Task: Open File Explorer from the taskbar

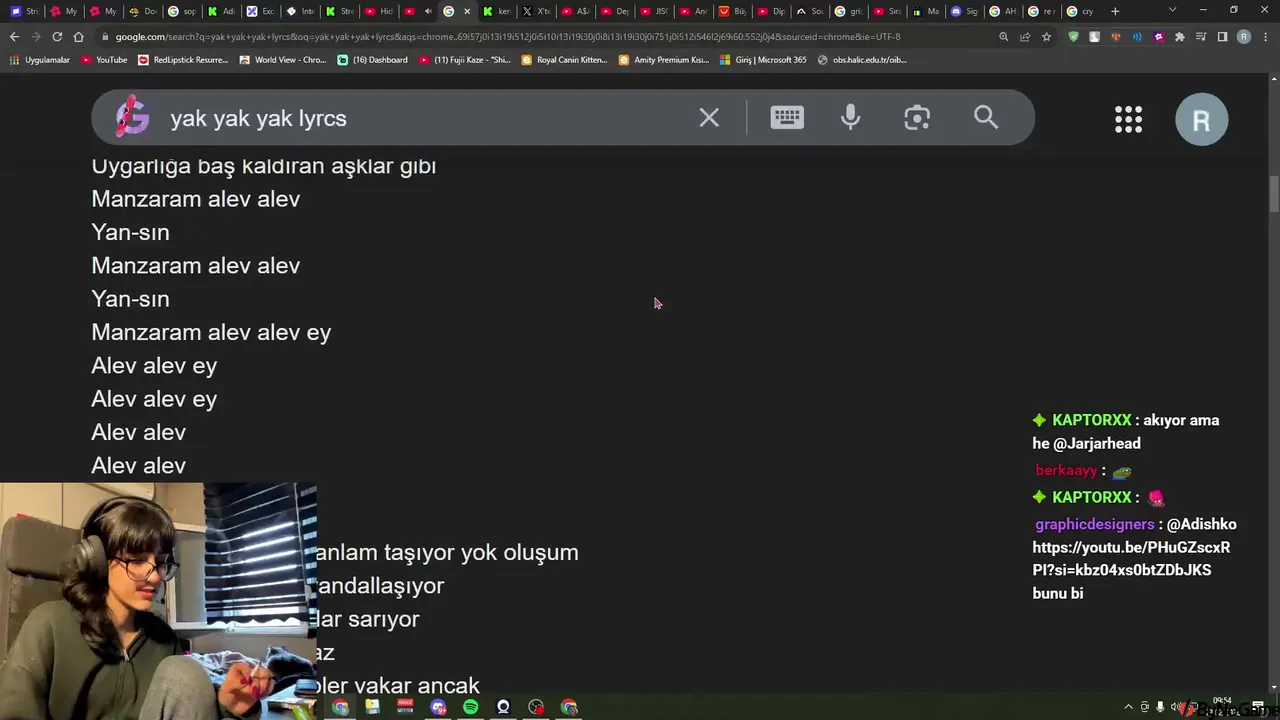Action: pos(372,707)
